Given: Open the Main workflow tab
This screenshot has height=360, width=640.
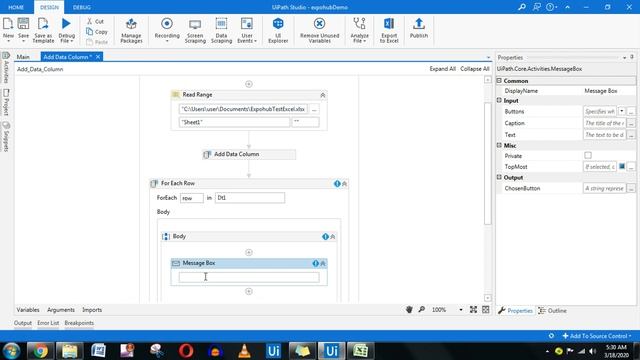Looking at the screenshot, I should coord(23,57).
